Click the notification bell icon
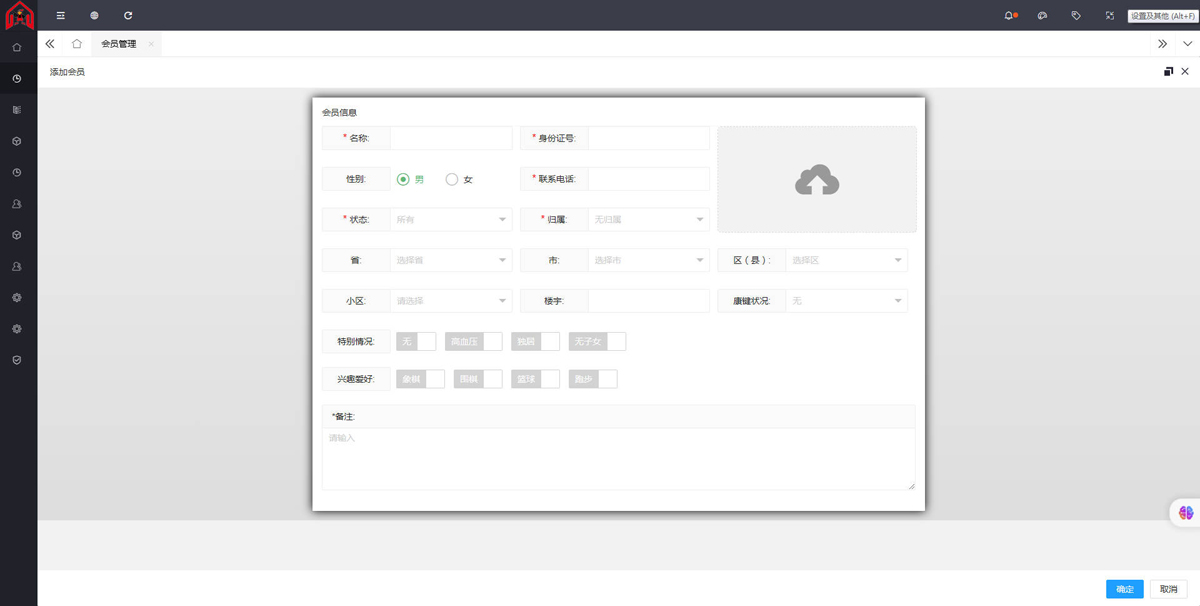1200x606 pixels. (x=1009, y=16)
